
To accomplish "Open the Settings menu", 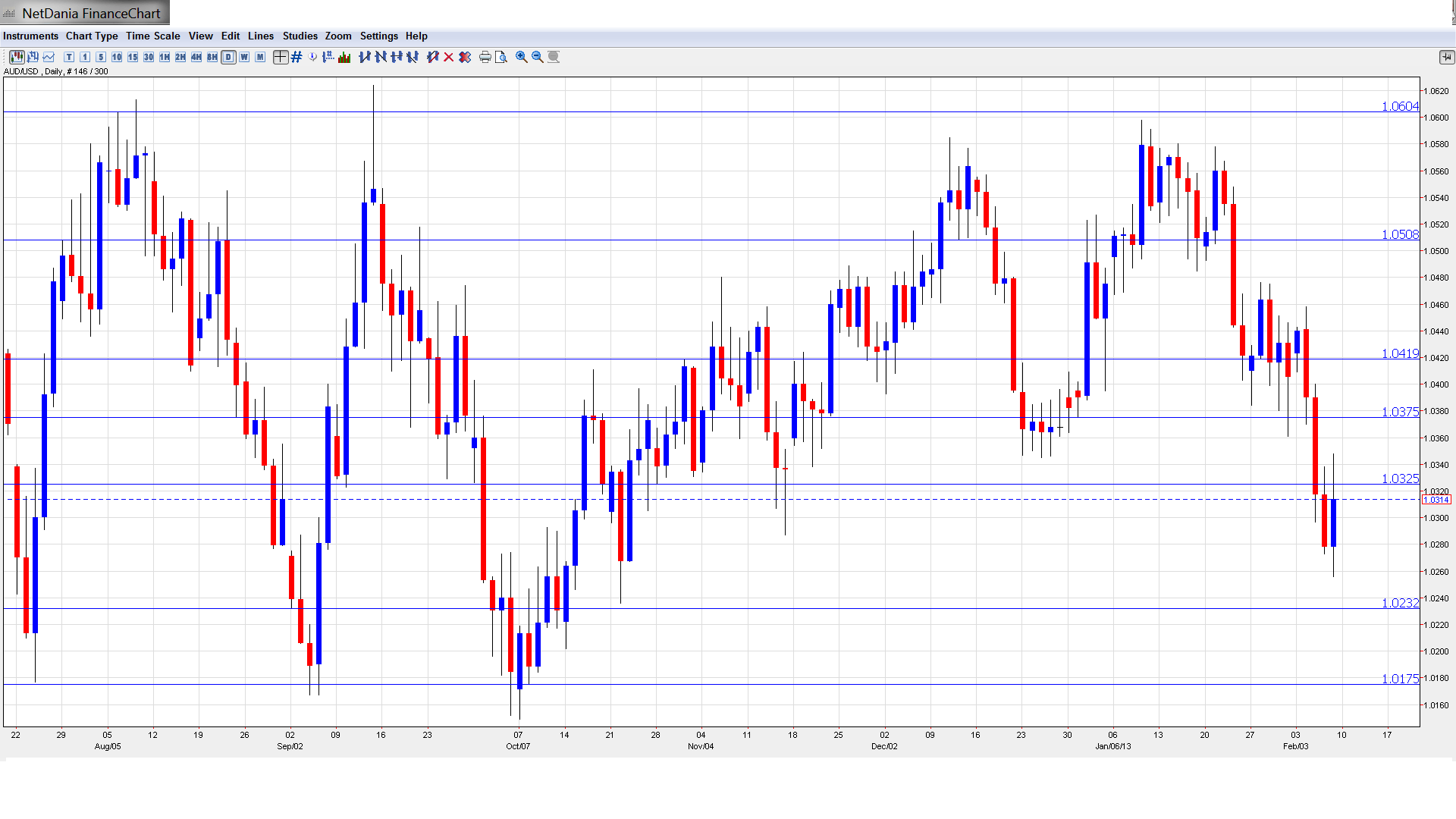I will 378,36.
